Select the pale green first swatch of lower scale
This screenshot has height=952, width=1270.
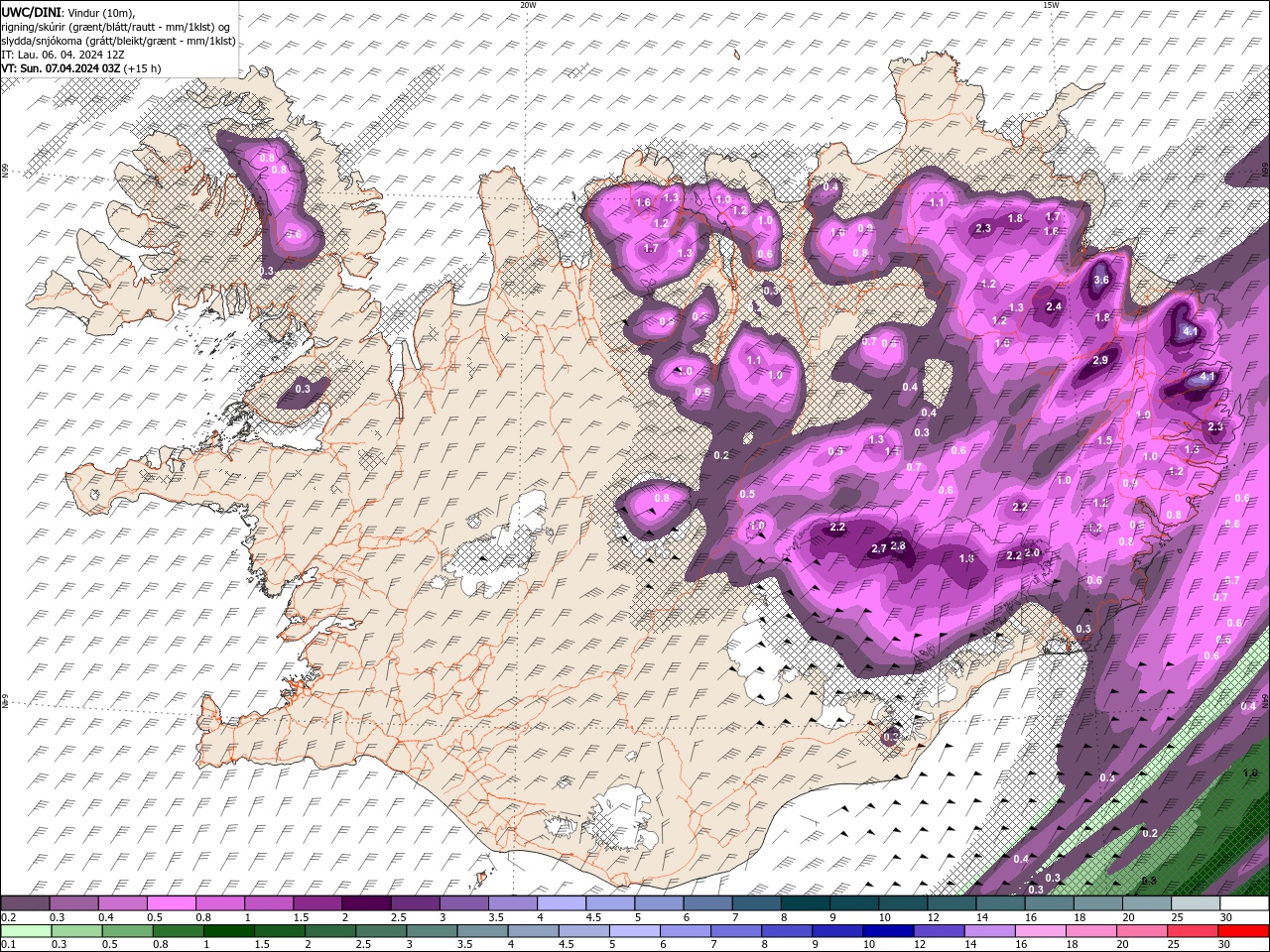click(x=26, y=931)
